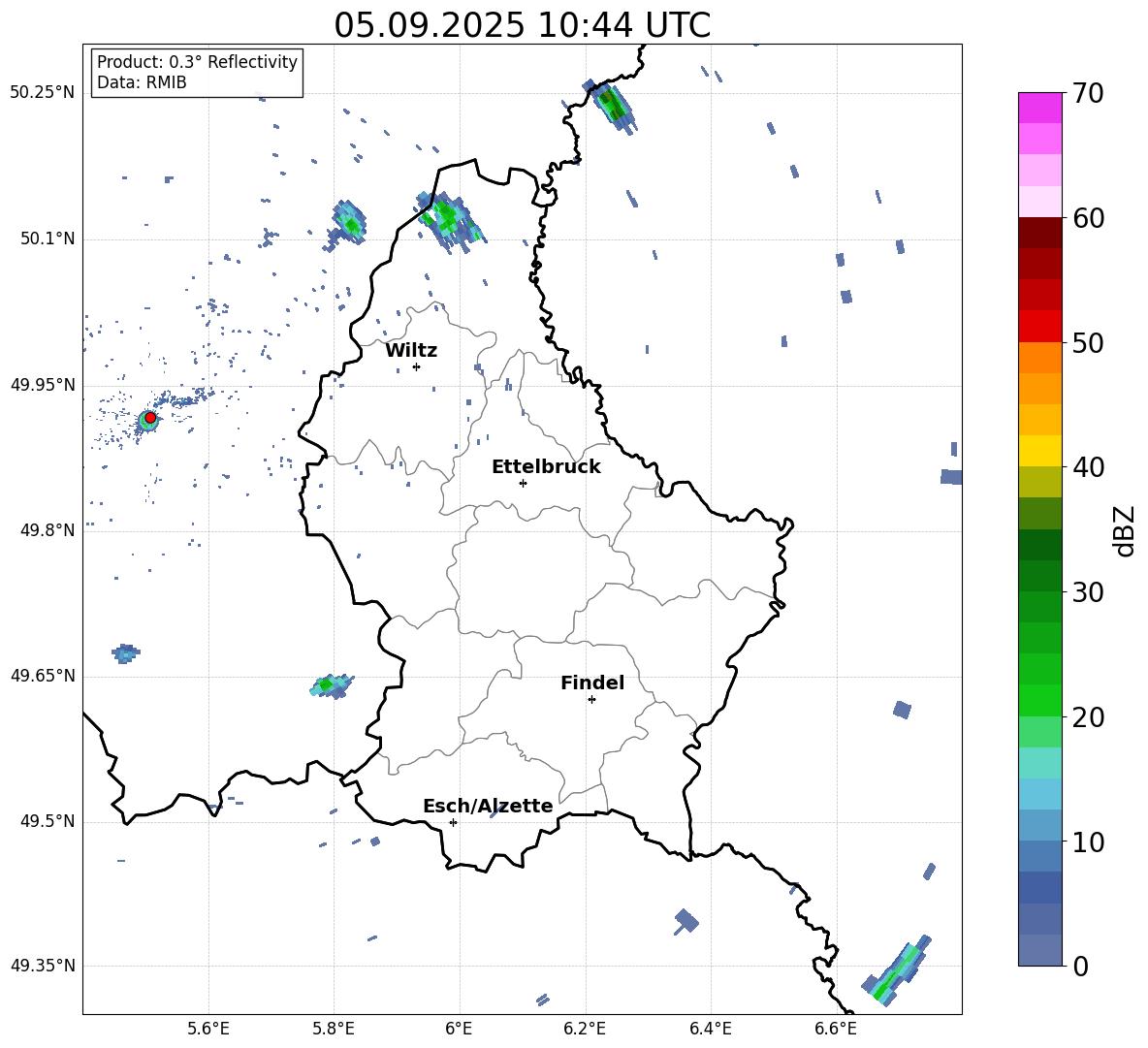
Task: Click the colorbar tick label 60
Action: [x=1088, y=218]
